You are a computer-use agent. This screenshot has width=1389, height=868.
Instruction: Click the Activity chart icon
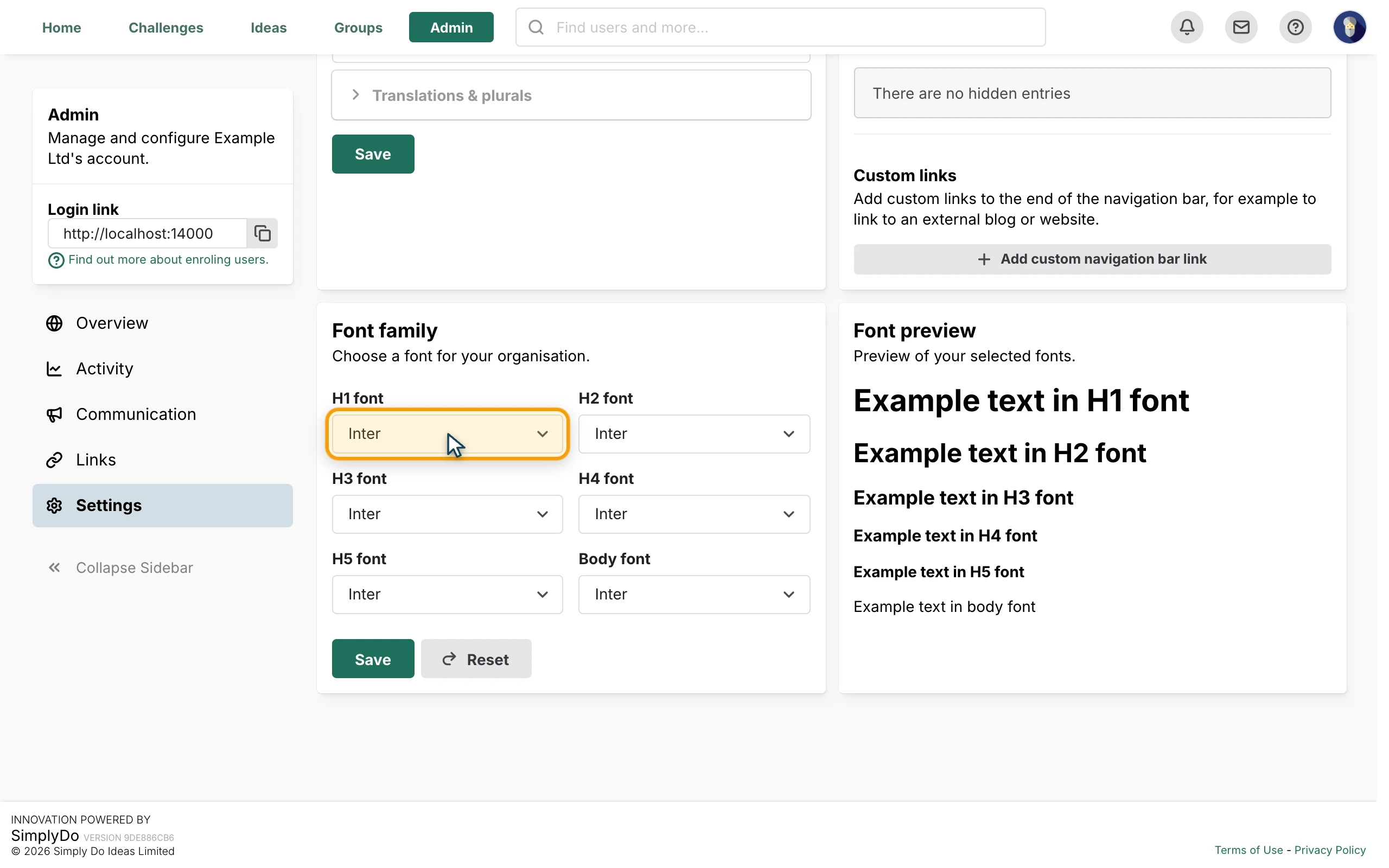point(54,368)
